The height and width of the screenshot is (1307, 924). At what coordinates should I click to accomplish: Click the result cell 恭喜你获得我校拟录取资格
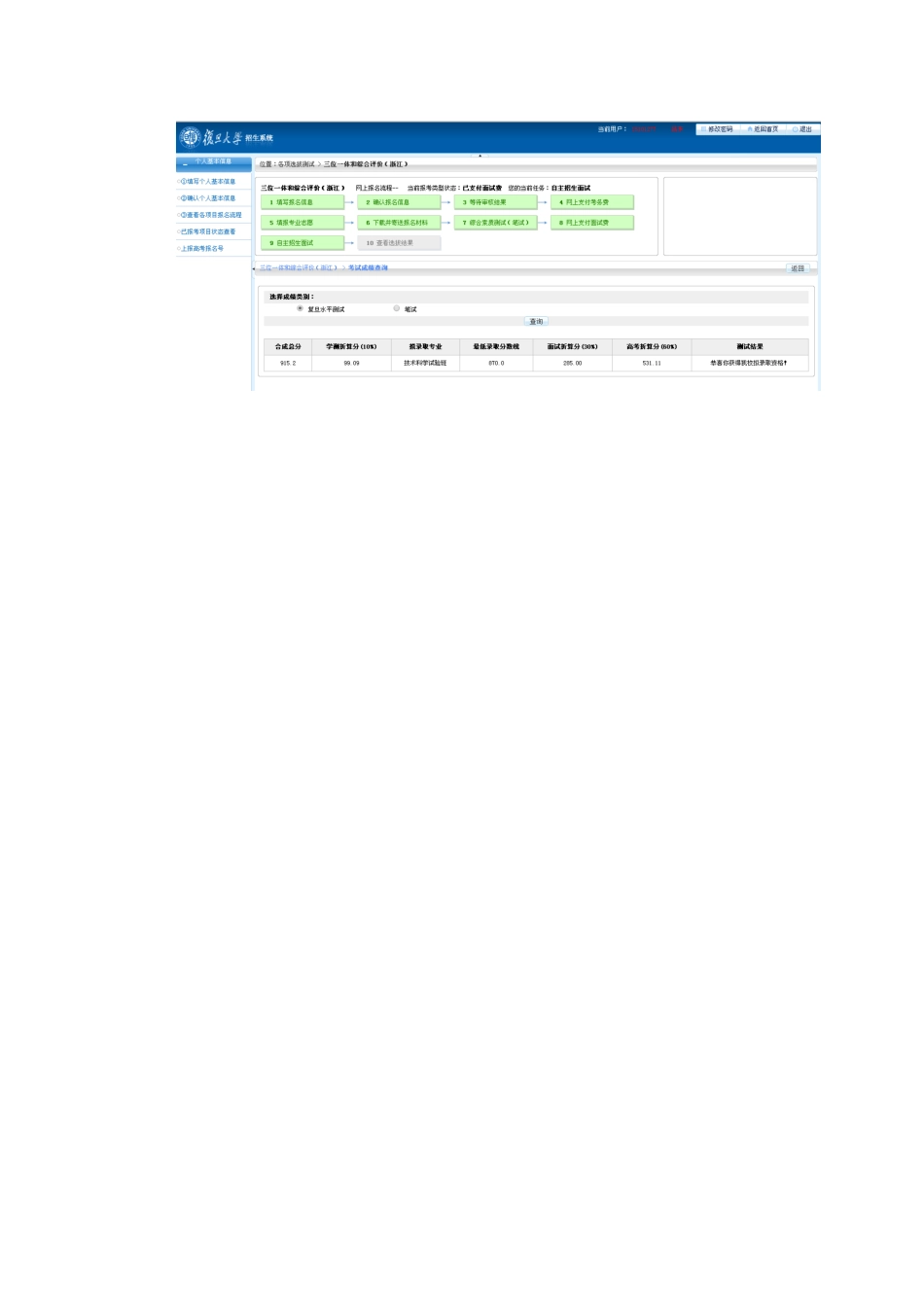[749, 363]
